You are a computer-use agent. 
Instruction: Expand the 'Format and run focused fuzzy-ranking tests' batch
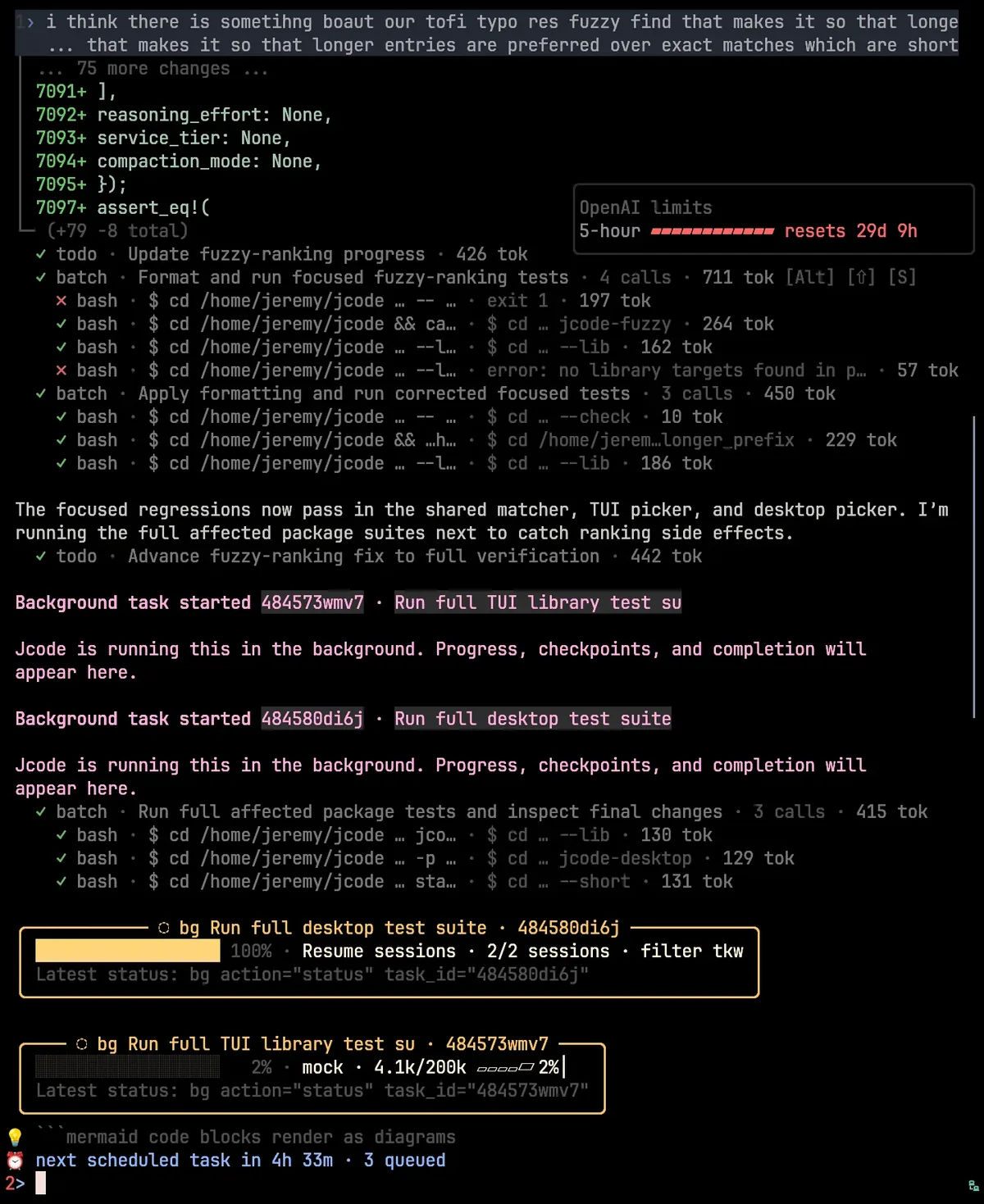(x=353, y=278)
